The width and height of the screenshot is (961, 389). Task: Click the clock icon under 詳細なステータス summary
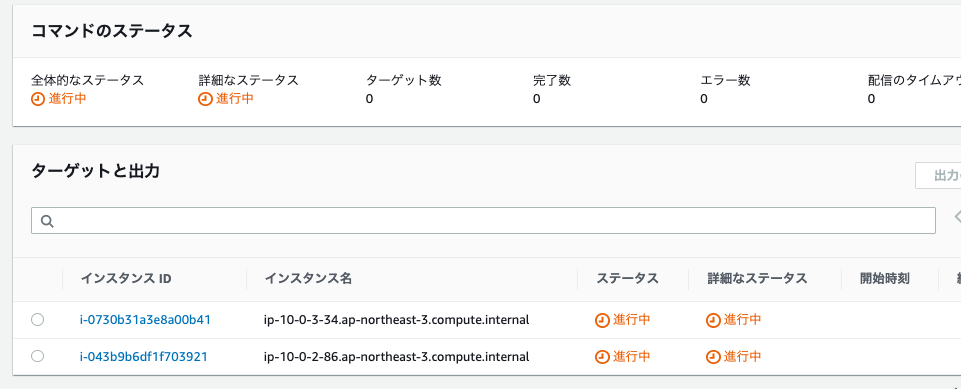point(205,99)
